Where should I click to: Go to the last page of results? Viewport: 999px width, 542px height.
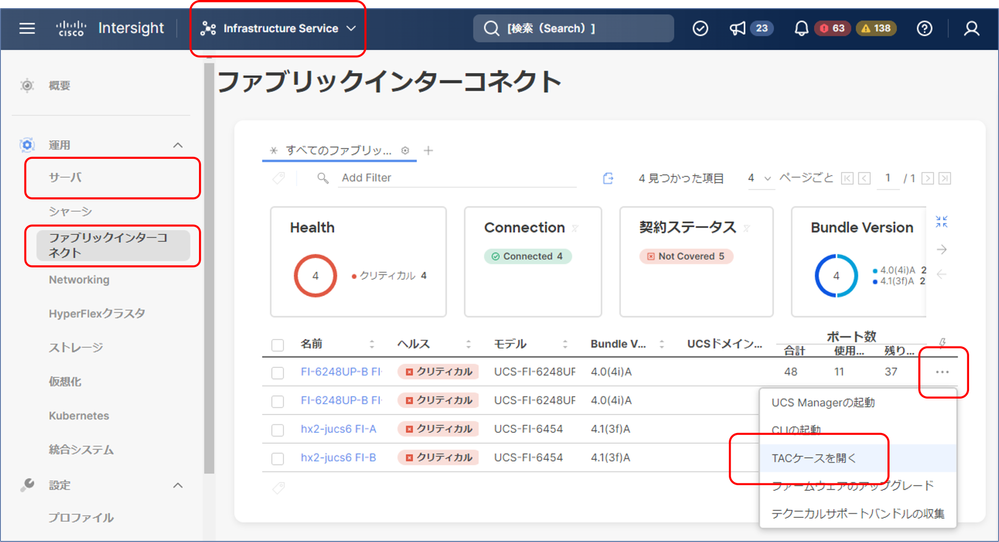pos(945,178)
